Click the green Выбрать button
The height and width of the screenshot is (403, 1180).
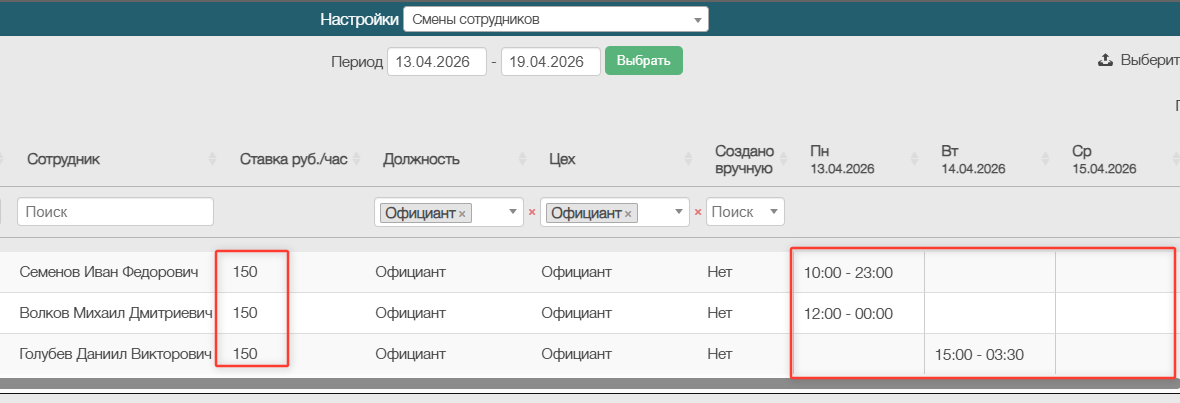[643, 61]
